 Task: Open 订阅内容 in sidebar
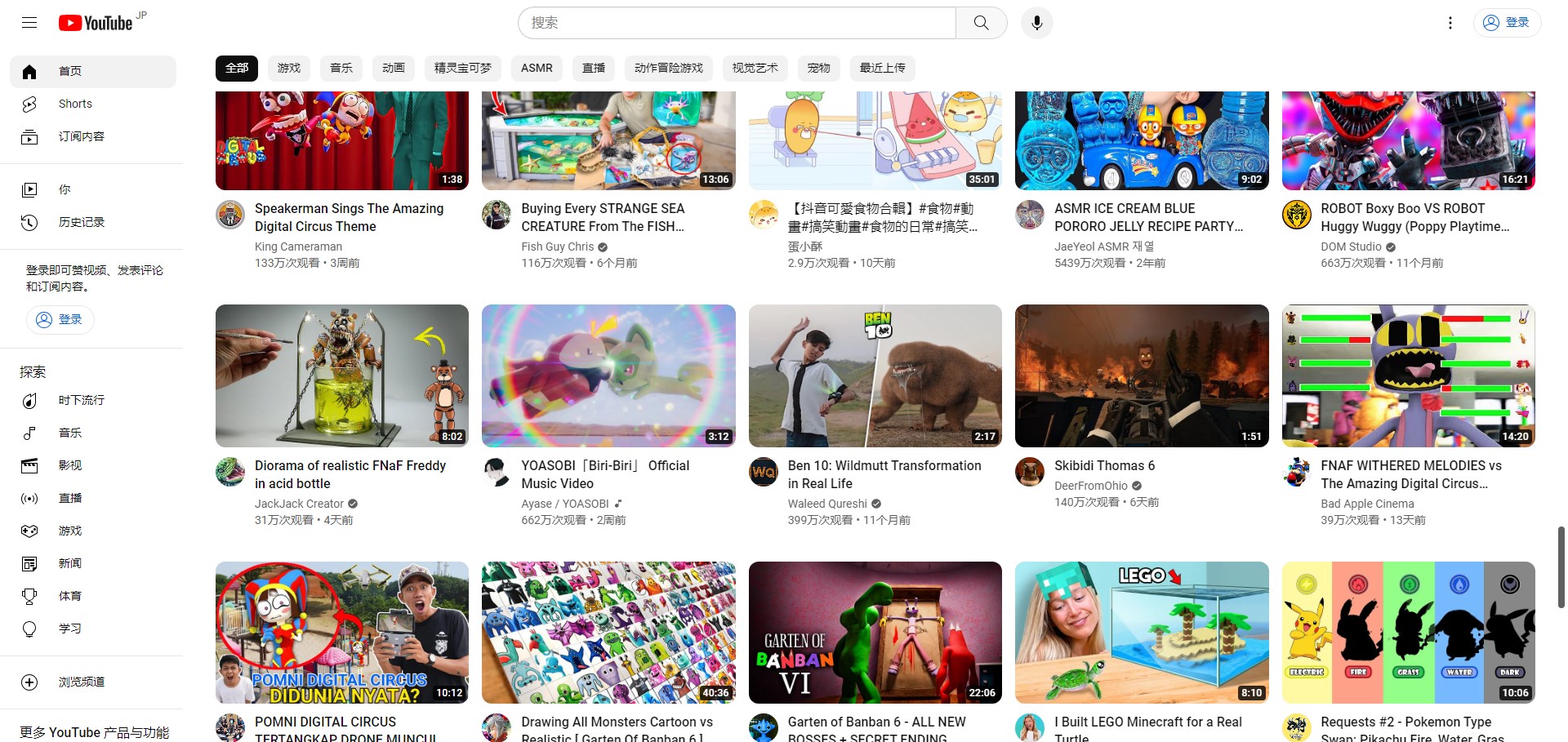point(93,137)
